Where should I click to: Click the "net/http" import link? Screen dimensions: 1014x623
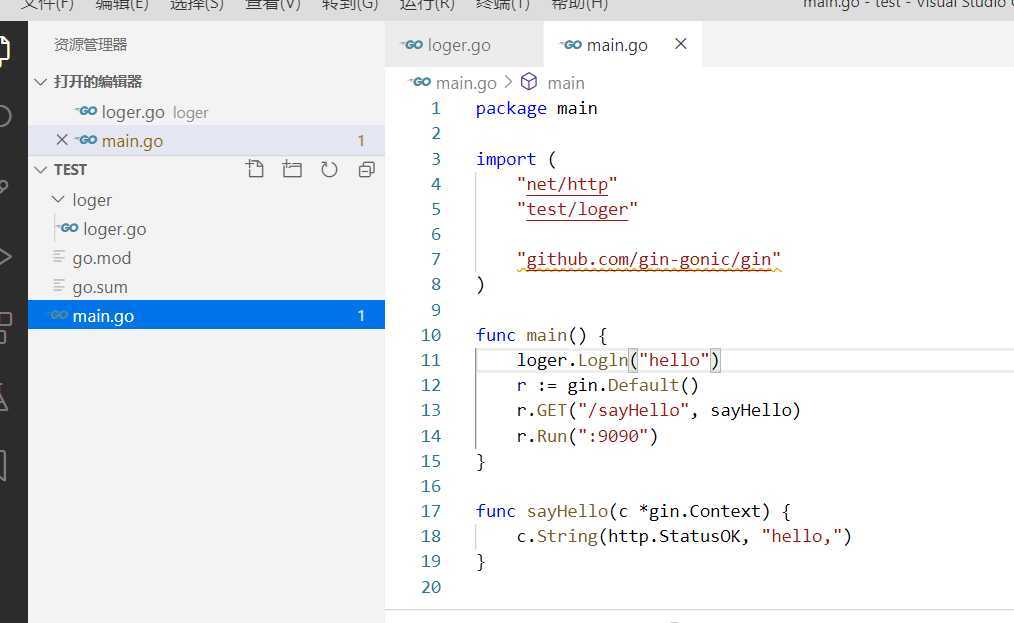(567, 184)
